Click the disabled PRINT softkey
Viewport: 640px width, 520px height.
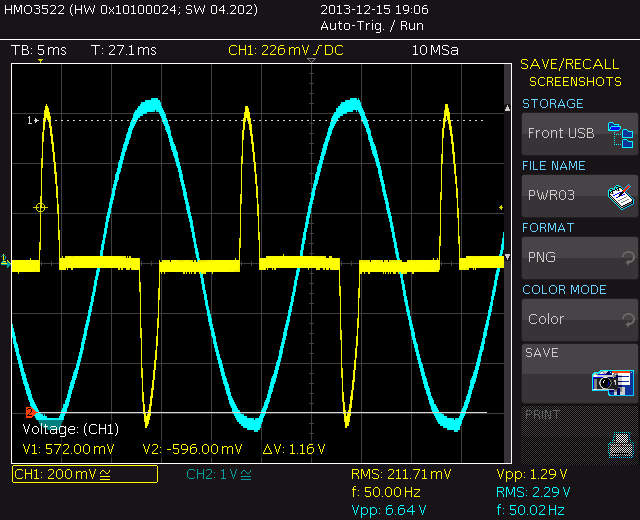click(580, 435)
